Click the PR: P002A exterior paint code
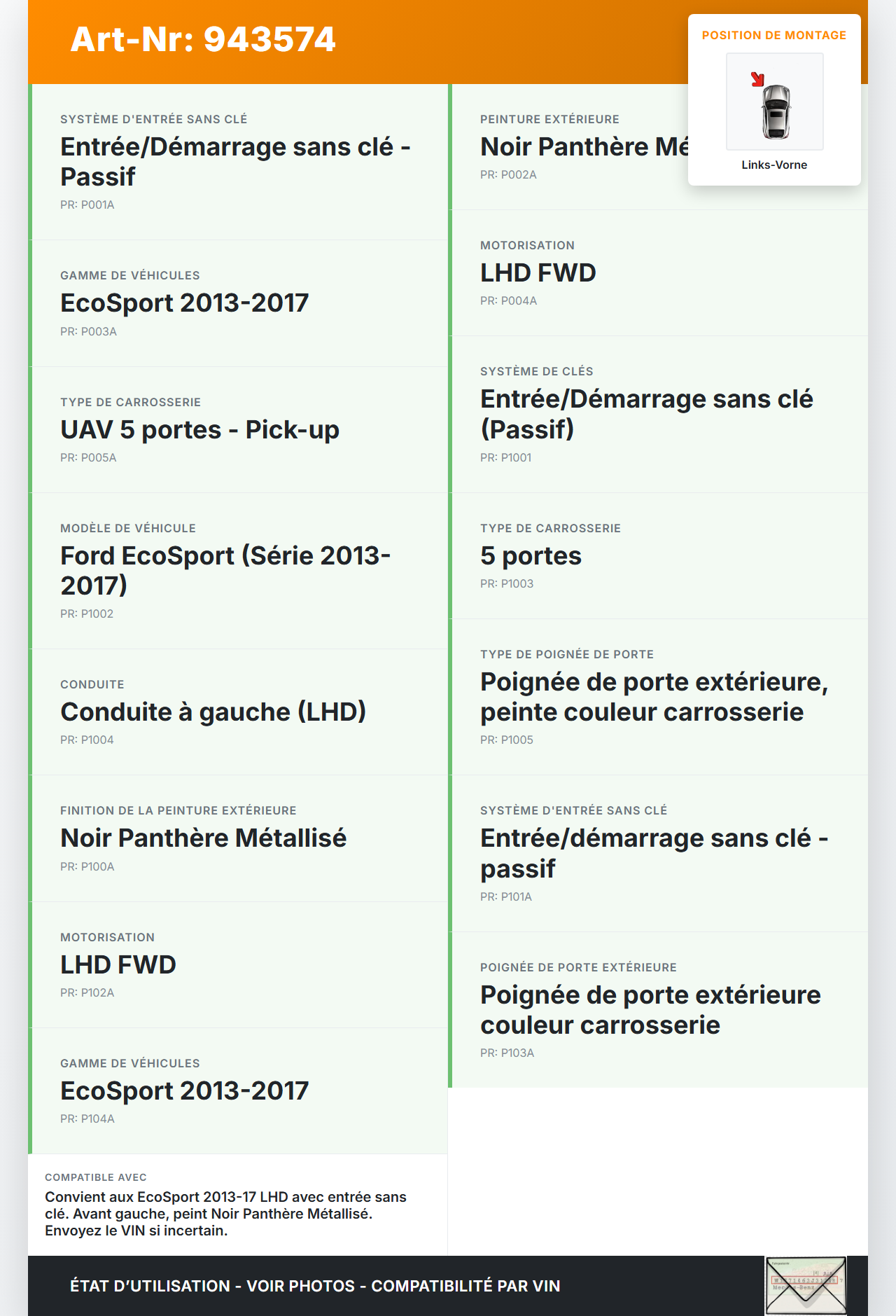896x1316 pixels. (508, 174)
